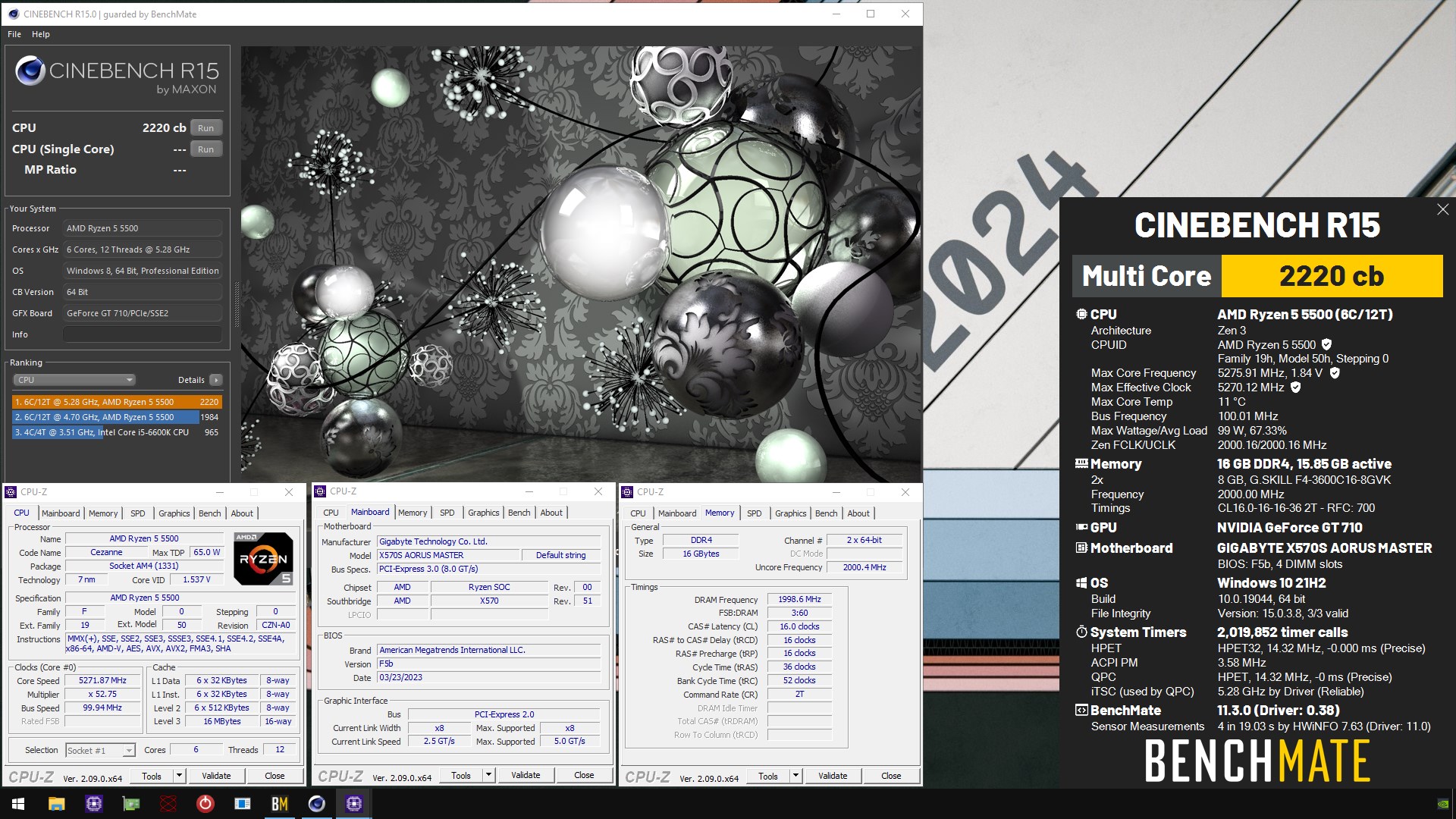The image size is (1456, 819).
Task: Click the Core Speed value 5271.87 MHz
Action: click(x=102, y=680)
